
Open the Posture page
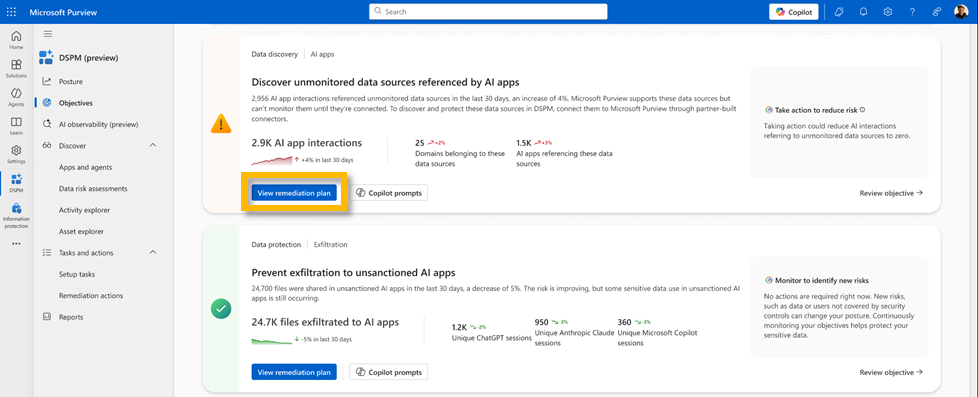(70, 82)
